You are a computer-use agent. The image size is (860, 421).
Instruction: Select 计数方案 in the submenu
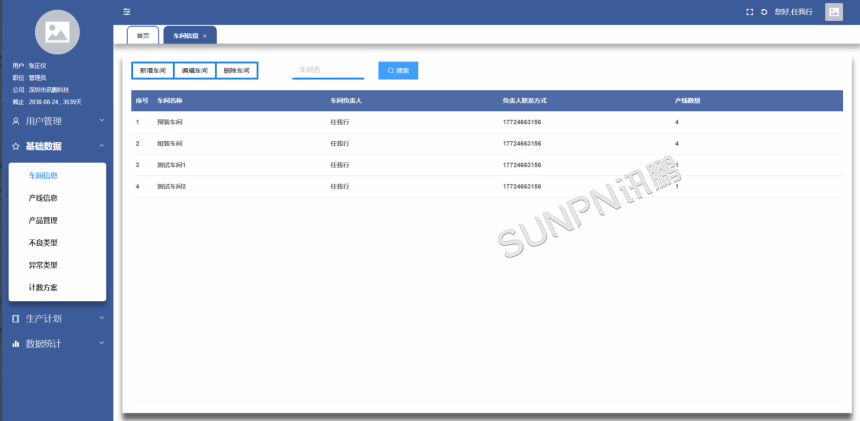[x=43, y=287]
